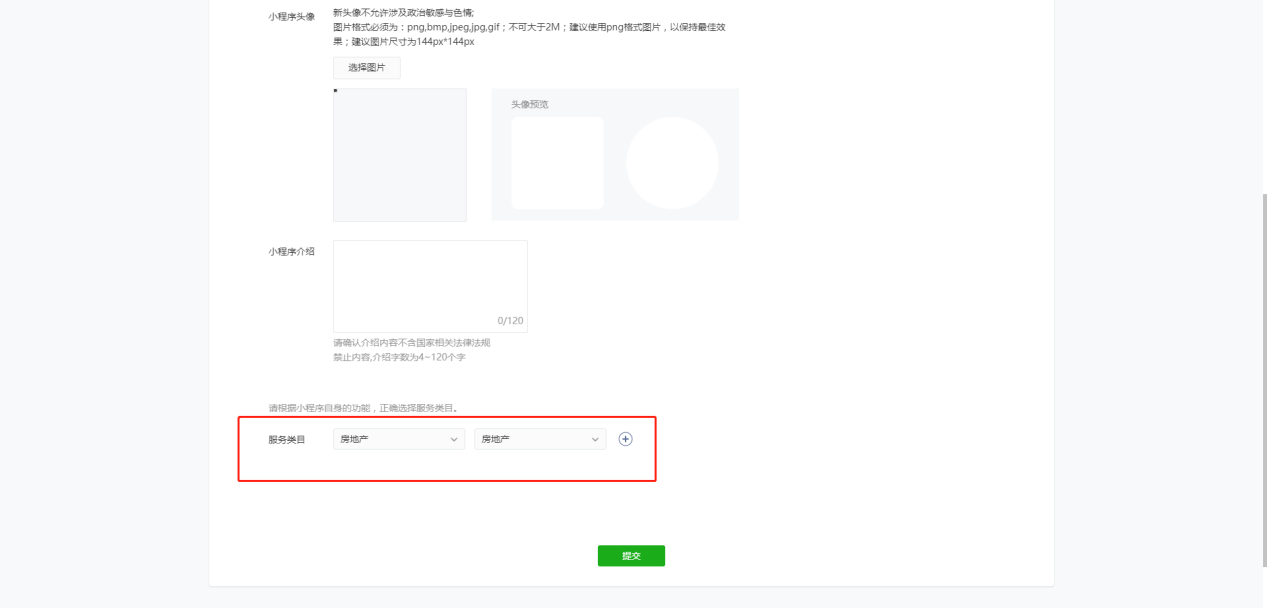Click the plus icon to add service category
The width and height of the screenshot is (1267, 608).
(x=626, y=439)
